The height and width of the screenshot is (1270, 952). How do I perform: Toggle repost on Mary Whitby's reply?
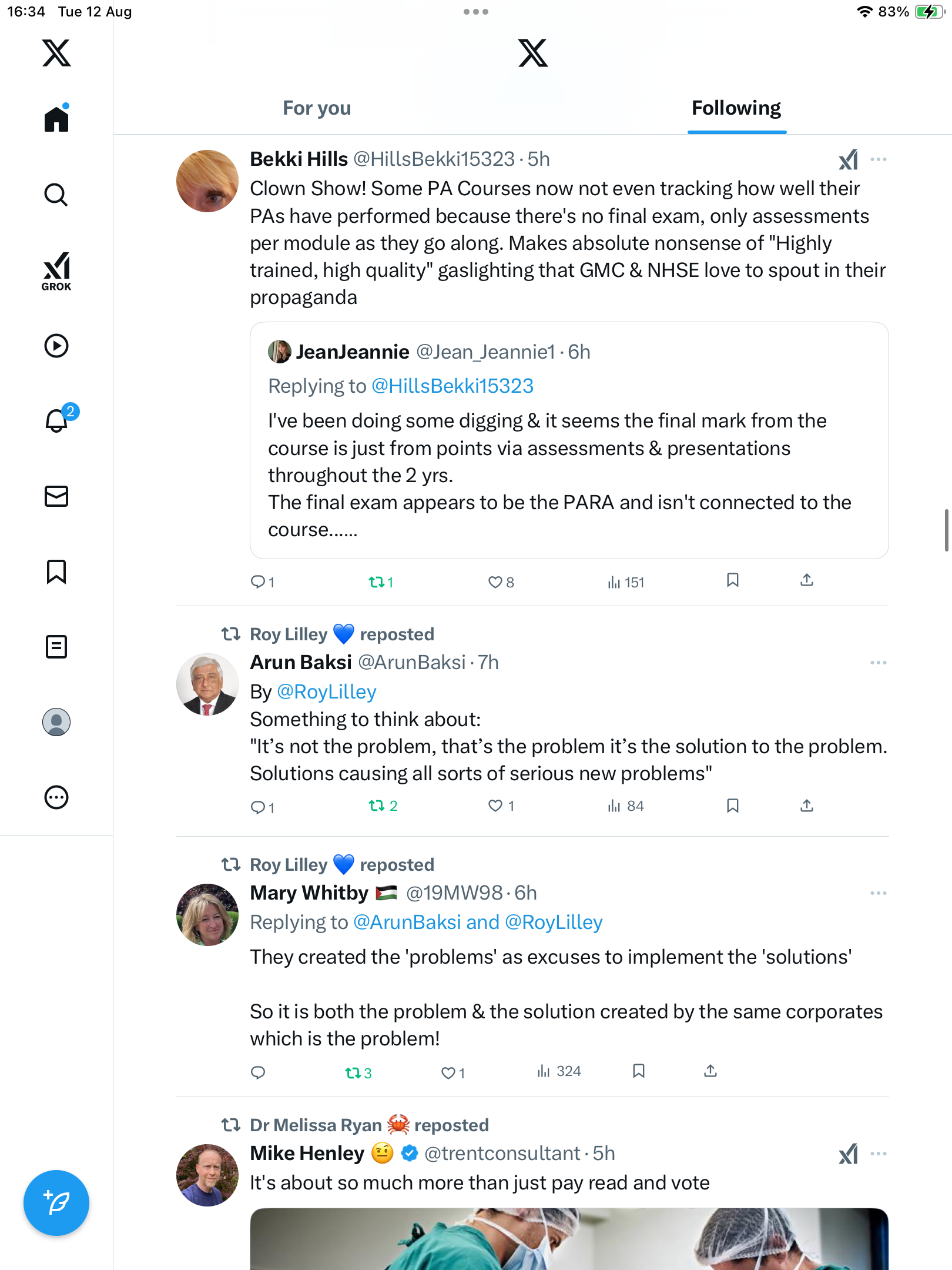tap(353, 1073)
